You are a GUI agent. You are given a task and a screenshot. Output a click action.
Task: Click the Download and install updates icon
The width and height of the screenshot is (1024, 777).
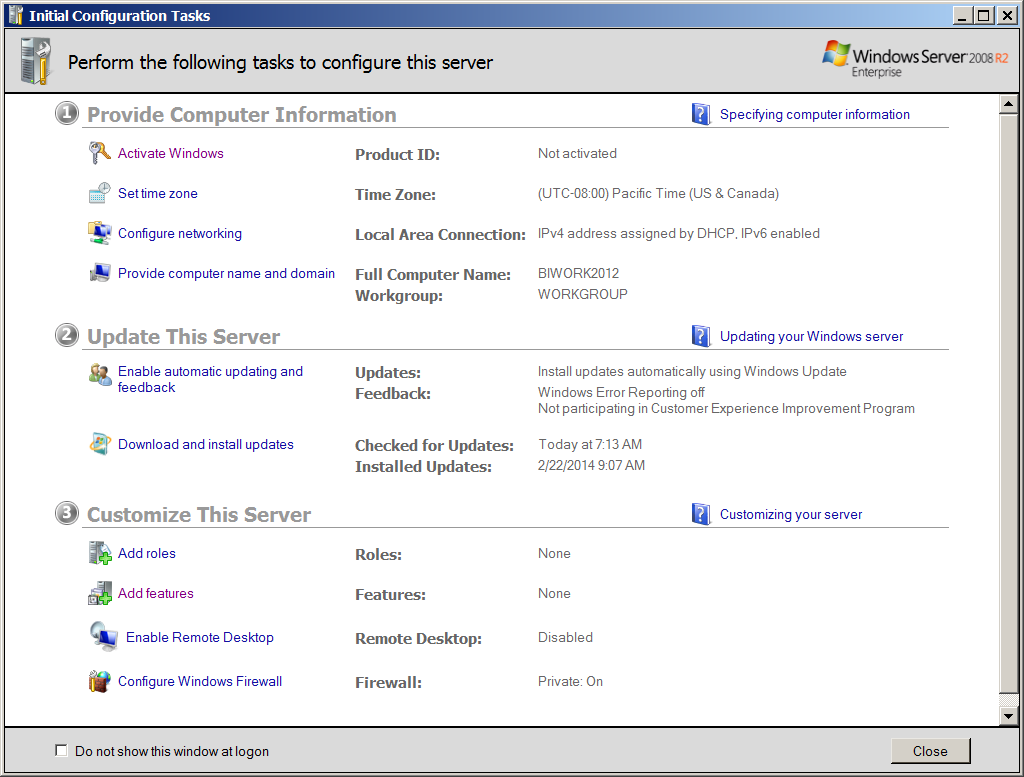coord(99,445)
